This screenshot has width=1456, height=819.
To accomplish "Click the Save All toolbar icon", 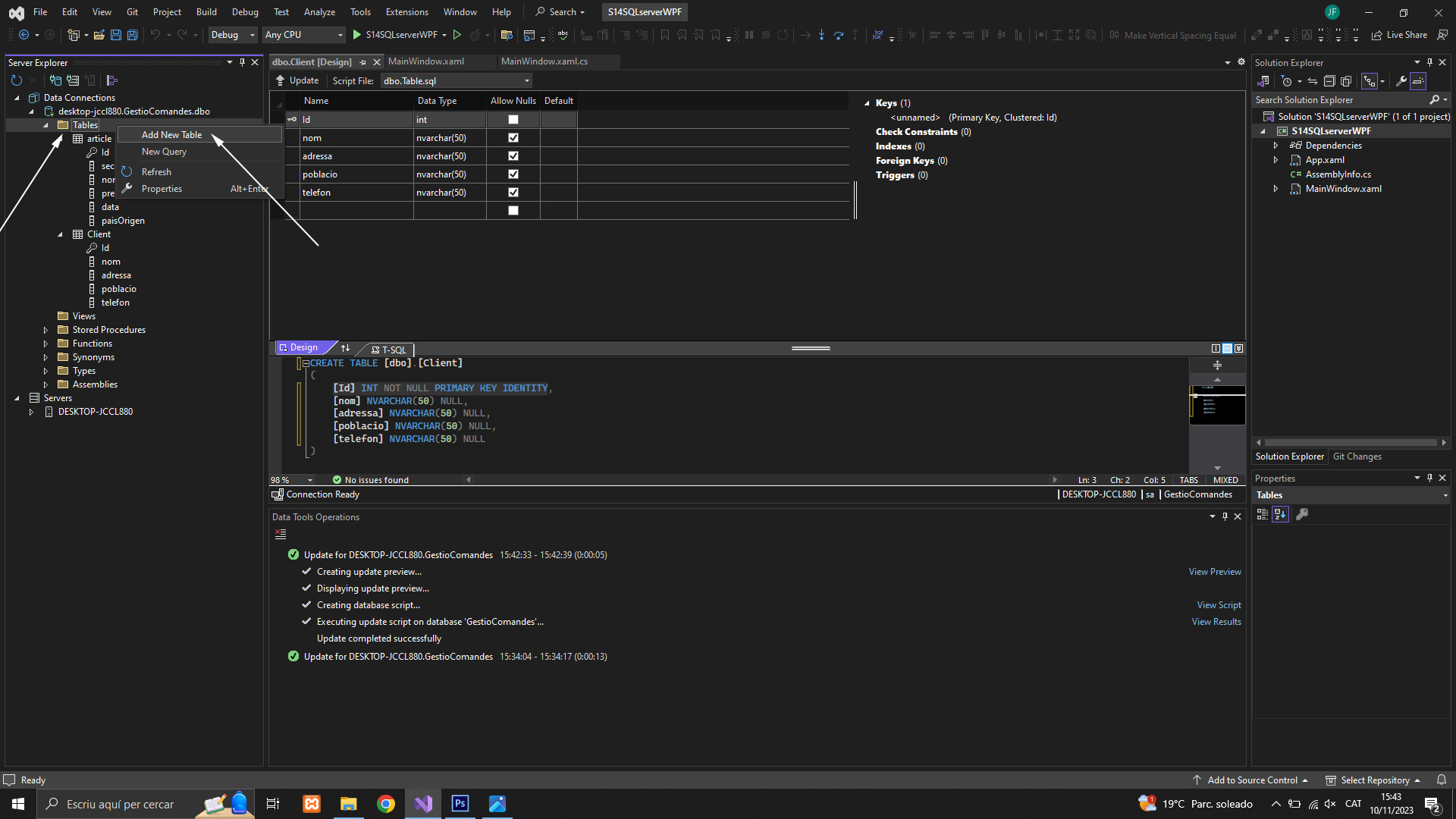I will [133, 35].
